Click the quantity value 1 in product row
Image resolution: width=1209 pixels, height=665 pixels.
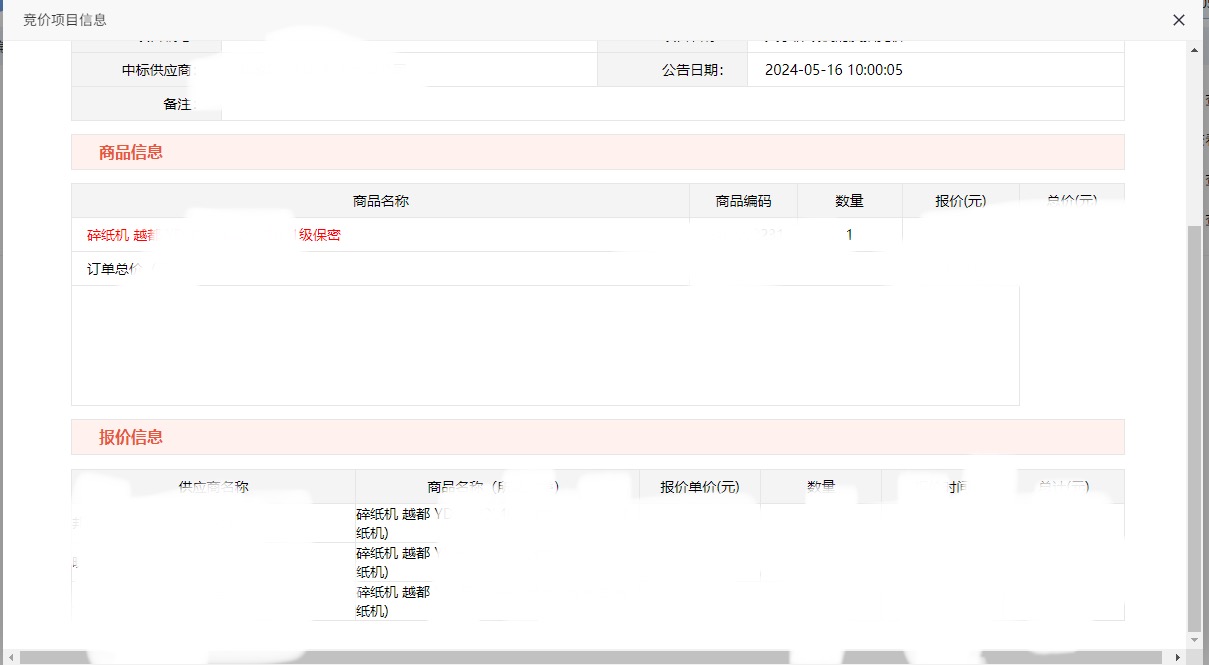tap(849, 235)
